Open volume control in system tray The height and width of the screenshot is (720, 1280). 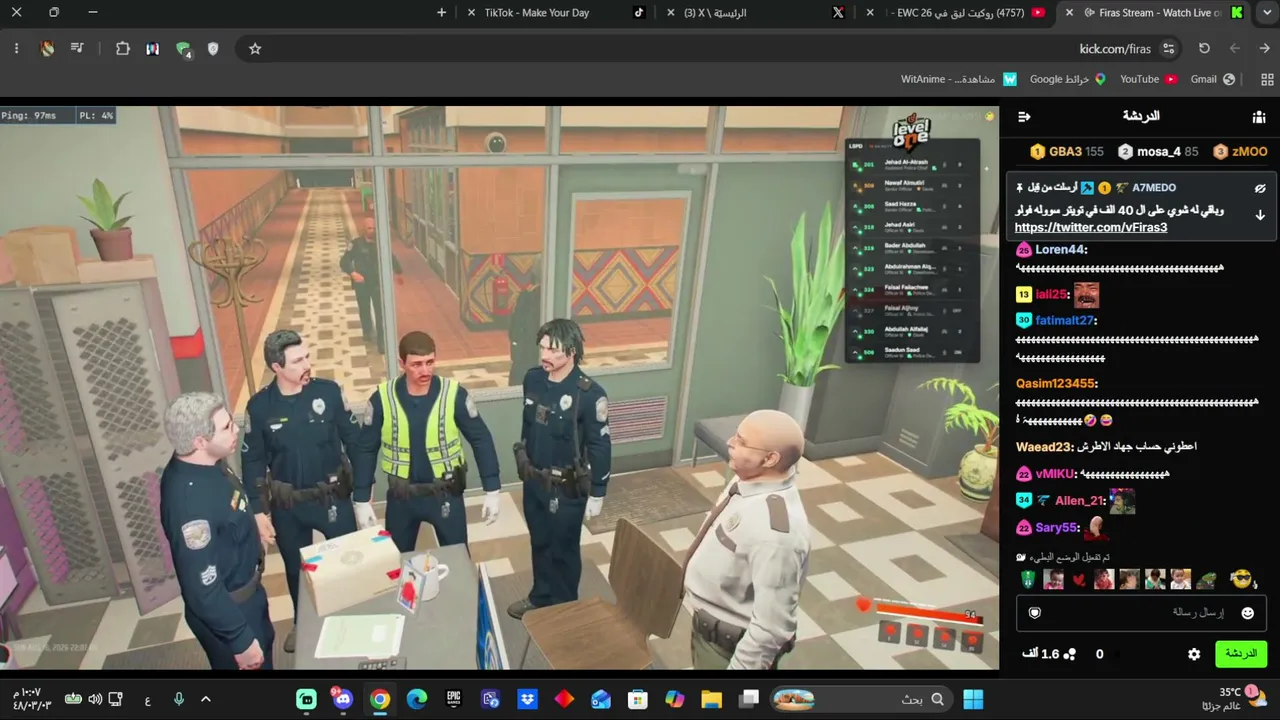[x=95, y=699]
